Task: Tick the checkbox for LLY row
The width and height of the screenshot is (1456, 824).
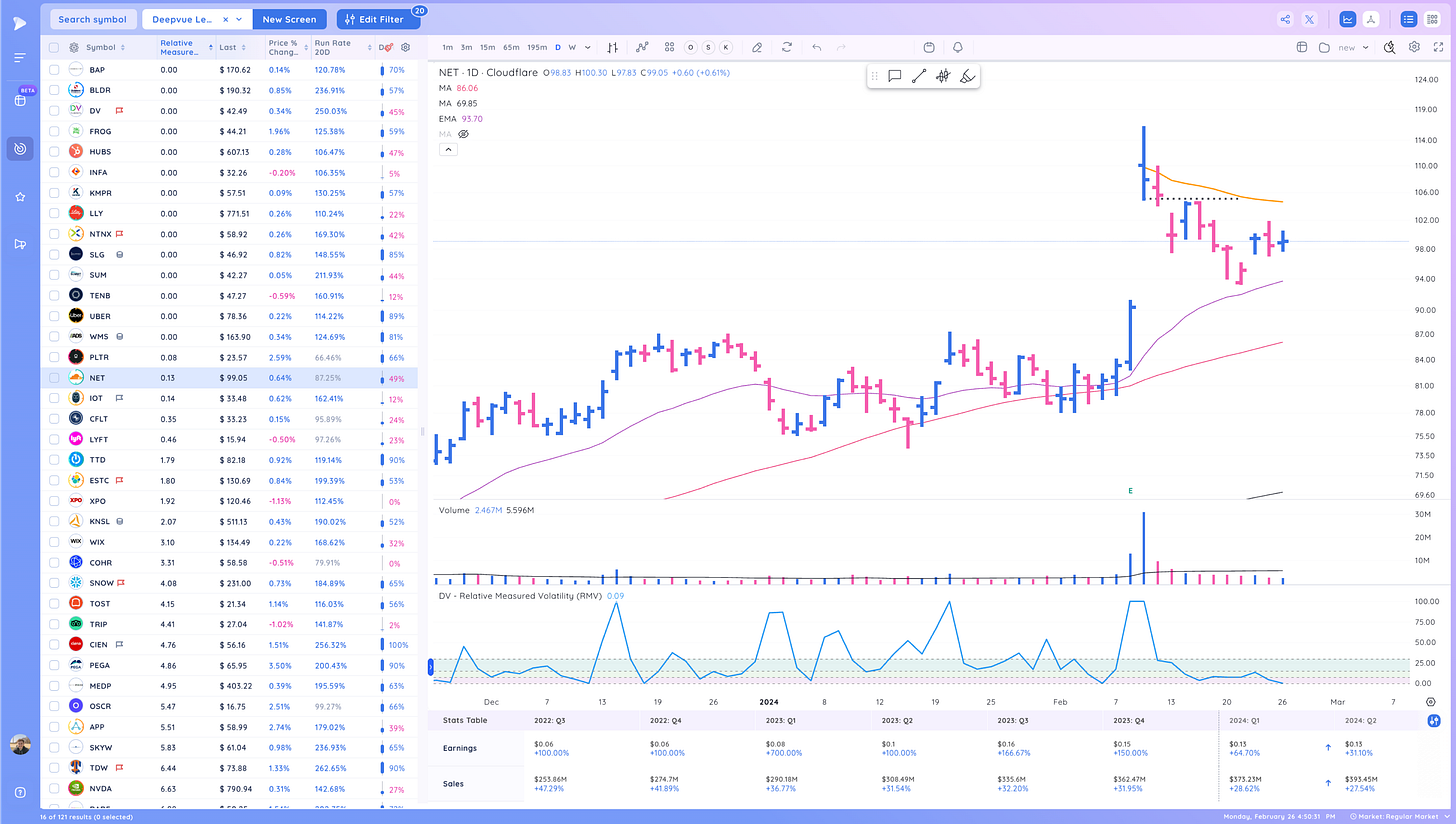Action: pos(53,214)
